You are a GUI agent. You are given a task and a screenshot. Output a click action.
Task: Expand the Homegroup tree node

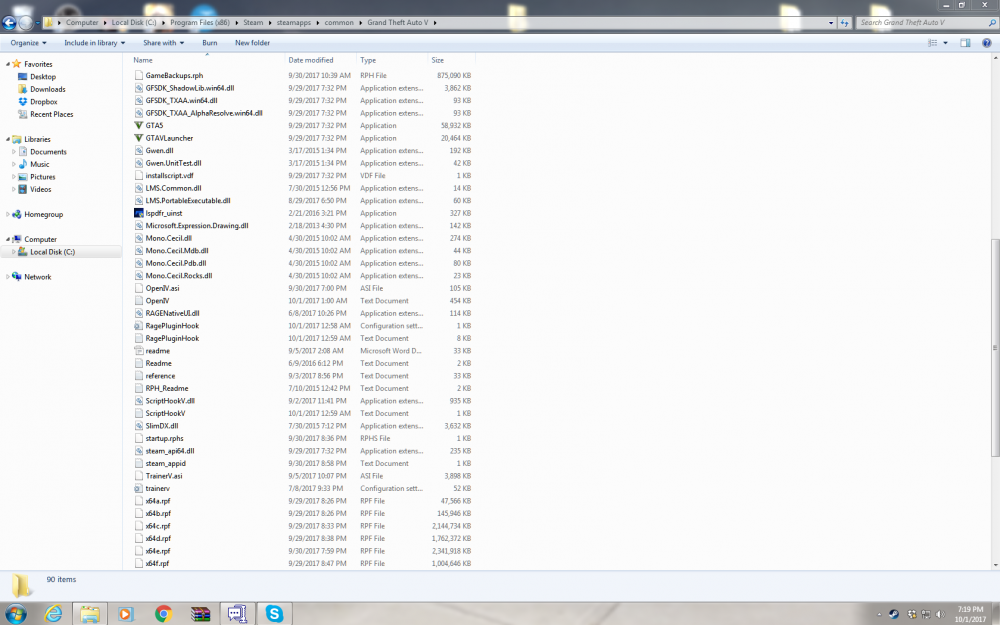[8, 214]
